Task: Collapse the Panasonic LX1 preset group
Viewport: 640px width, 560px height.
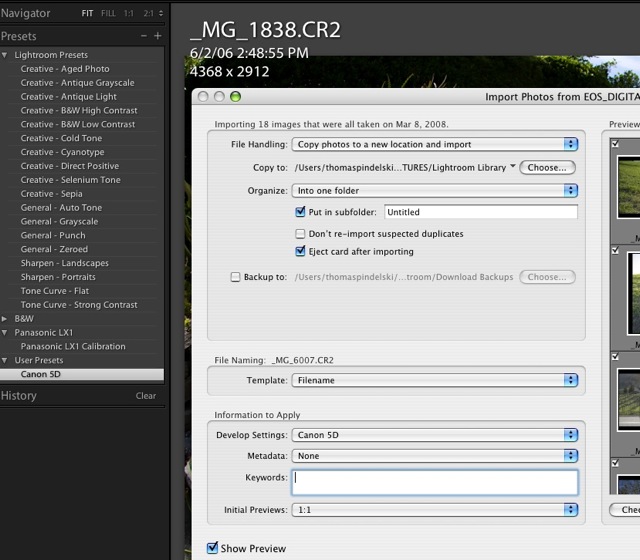Action: [x=4, y=333]
